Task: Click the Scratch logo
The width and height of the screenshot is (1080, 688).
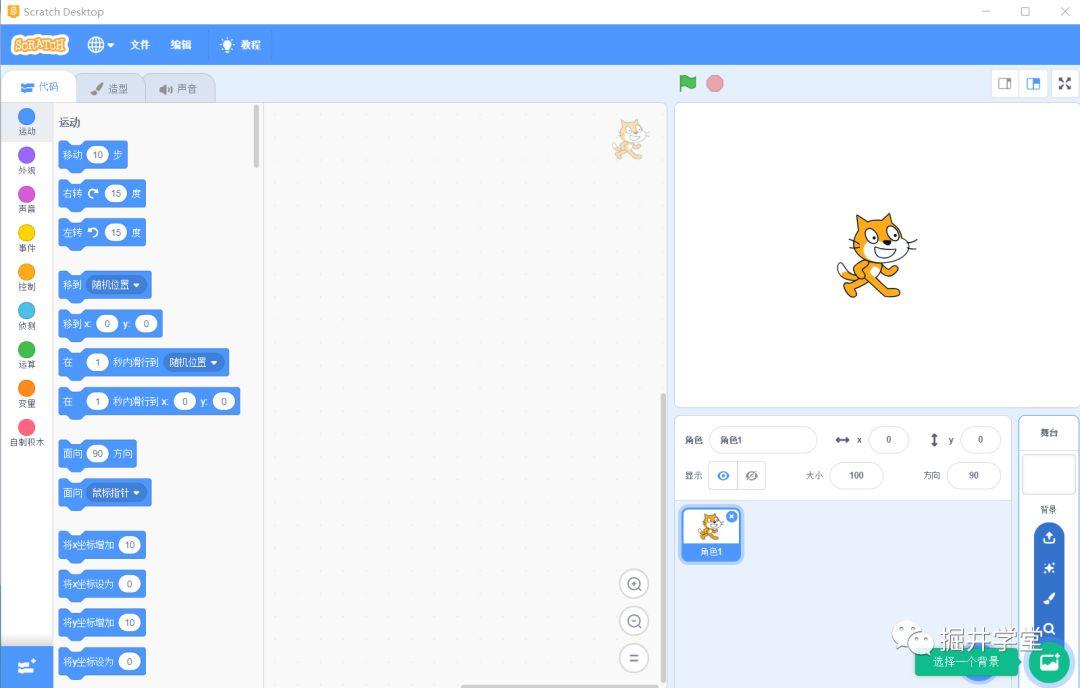Action: click(40, 45)
